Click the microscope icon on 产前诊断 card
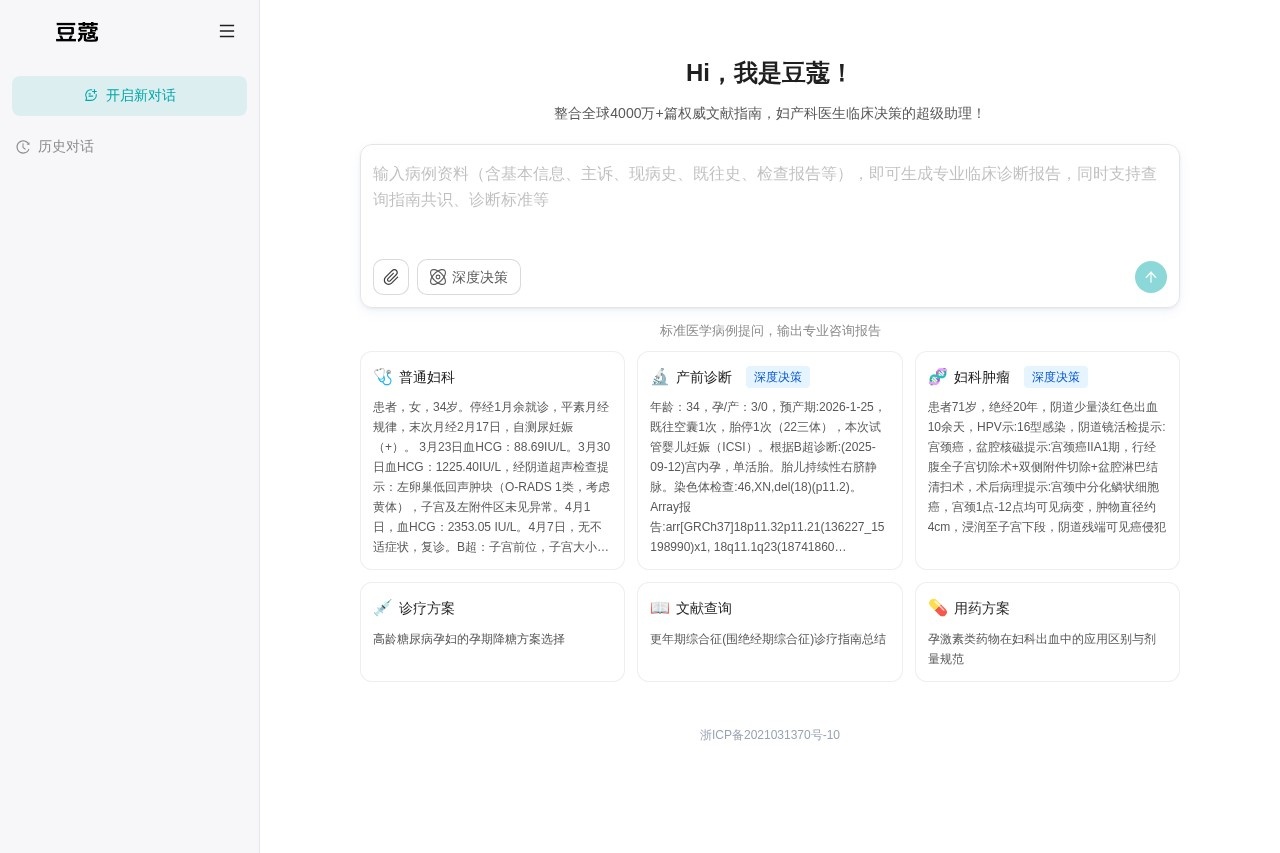 click(x=660, y=377)
